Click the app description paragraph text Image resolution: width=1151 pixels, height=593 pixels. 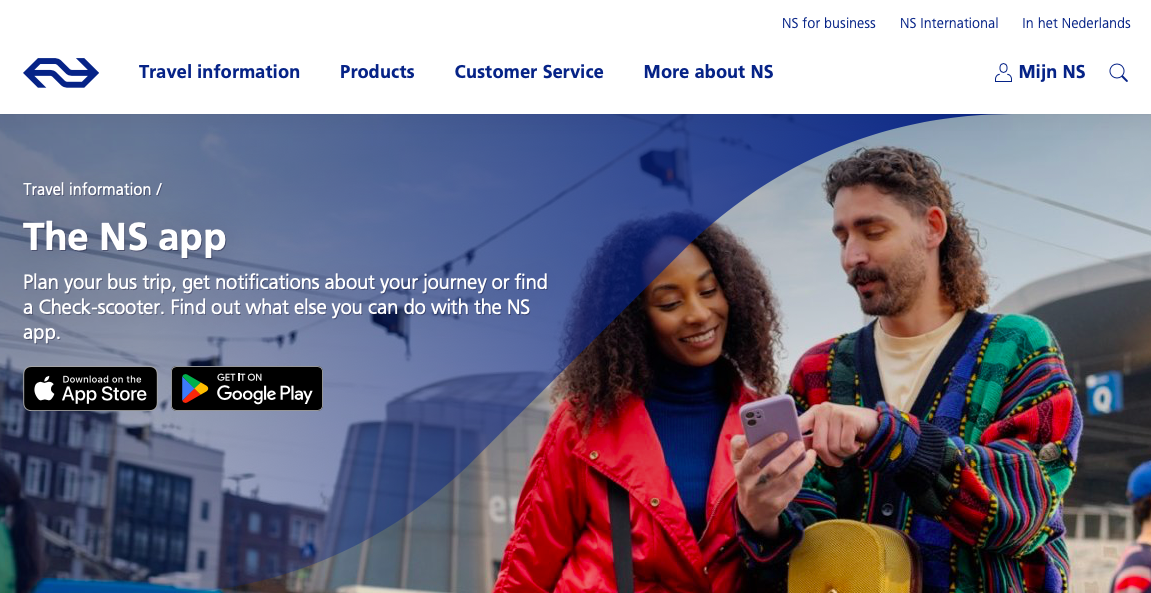286,307
